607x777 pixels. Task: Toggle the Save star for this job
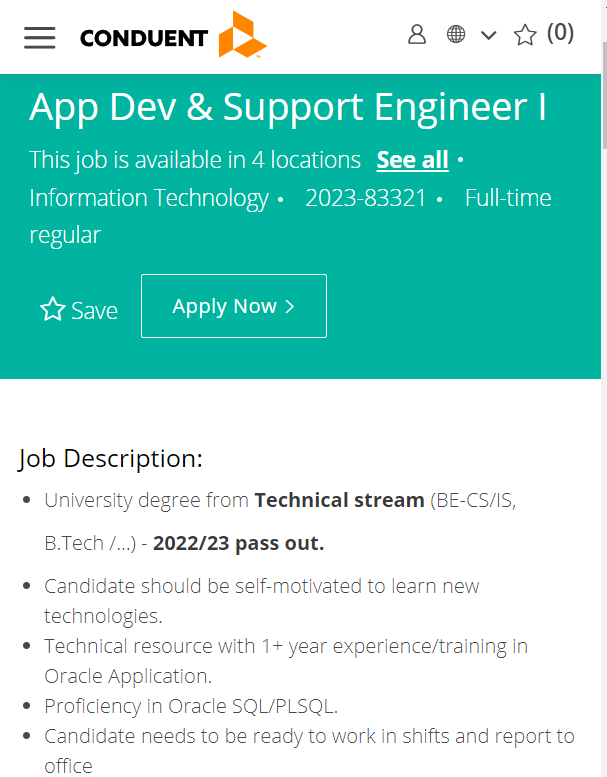[x=53, y=309]
